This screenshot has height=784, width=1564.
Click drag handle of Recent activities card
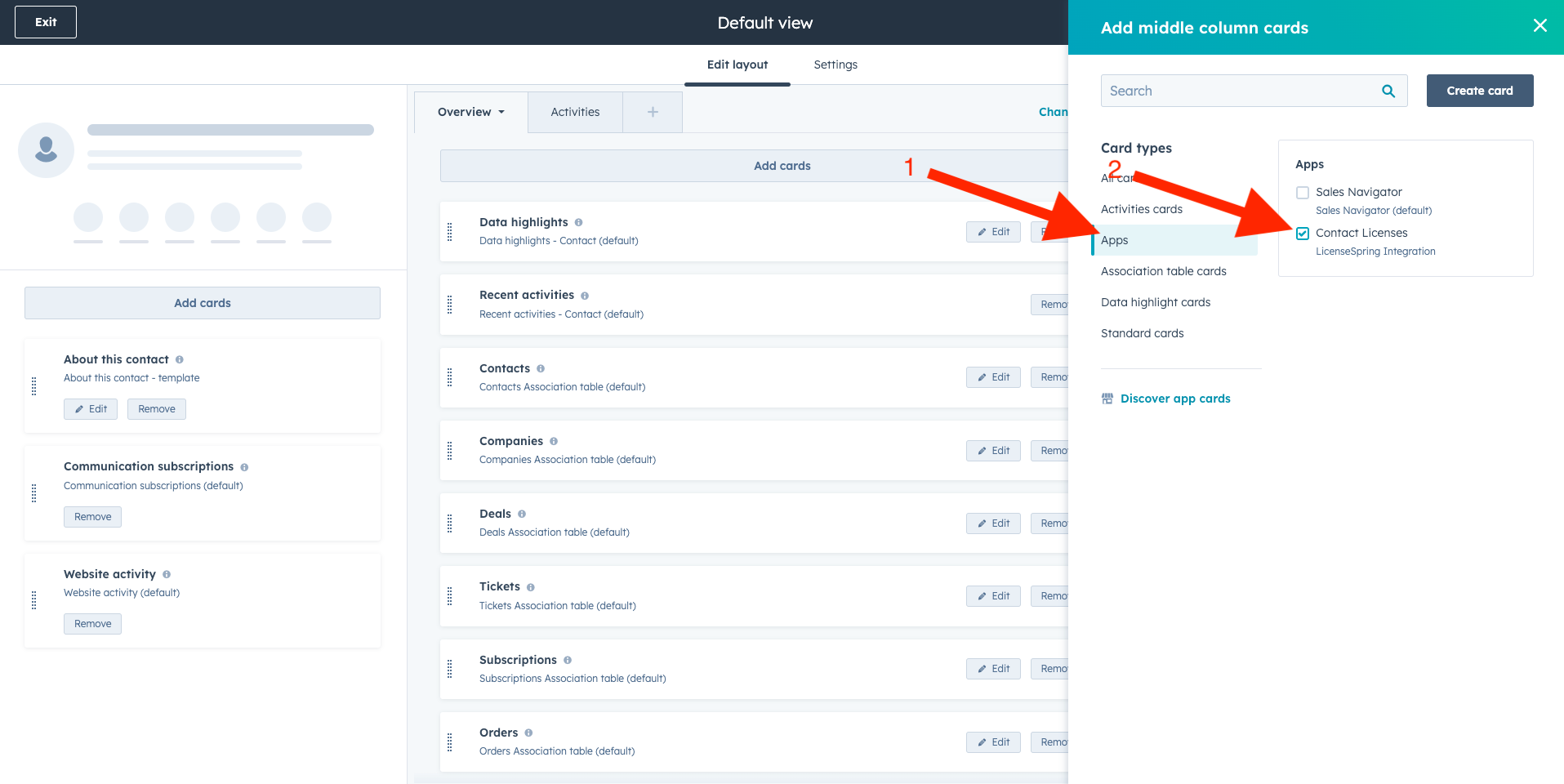click(x=449, y=305)
